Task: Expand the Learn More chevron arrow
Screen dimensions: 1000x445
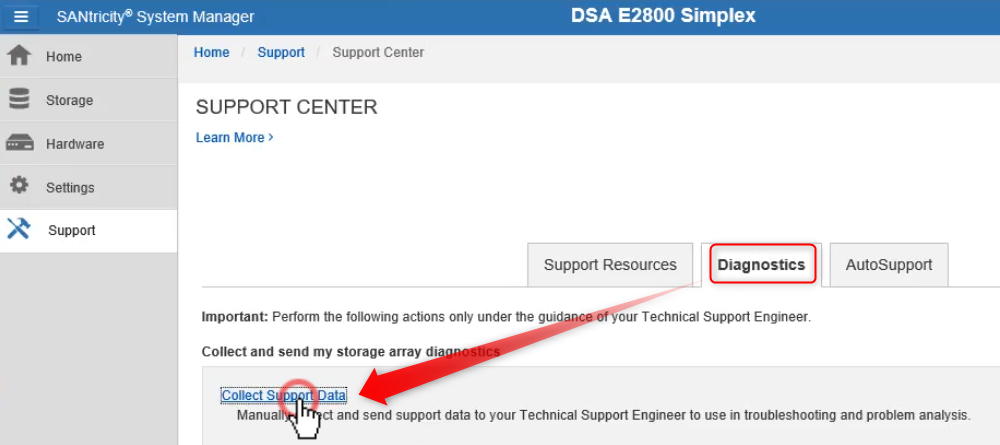Action: [x=271, y=138]
